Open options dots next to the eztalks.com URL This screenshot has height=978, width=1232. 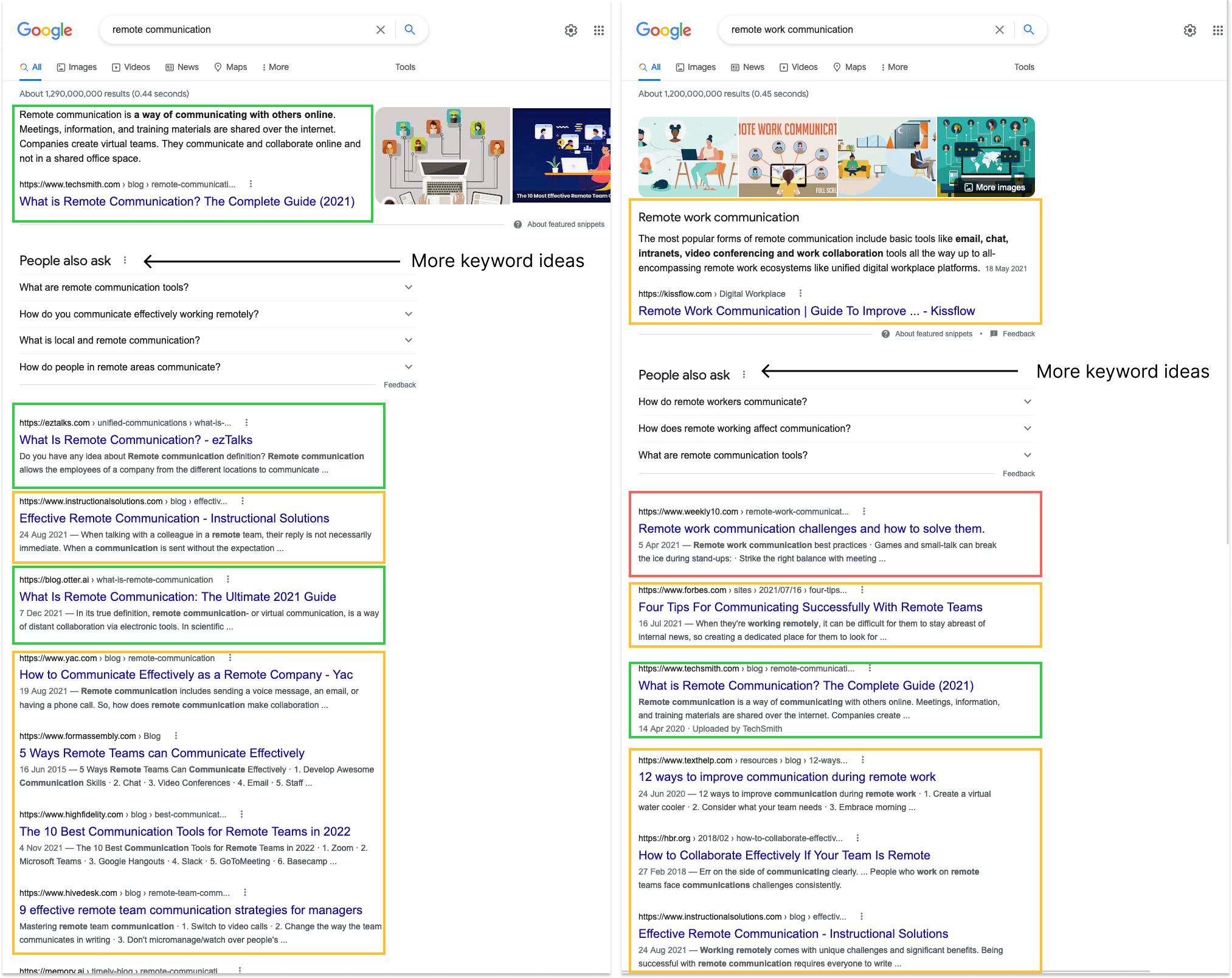click(246, 422)
